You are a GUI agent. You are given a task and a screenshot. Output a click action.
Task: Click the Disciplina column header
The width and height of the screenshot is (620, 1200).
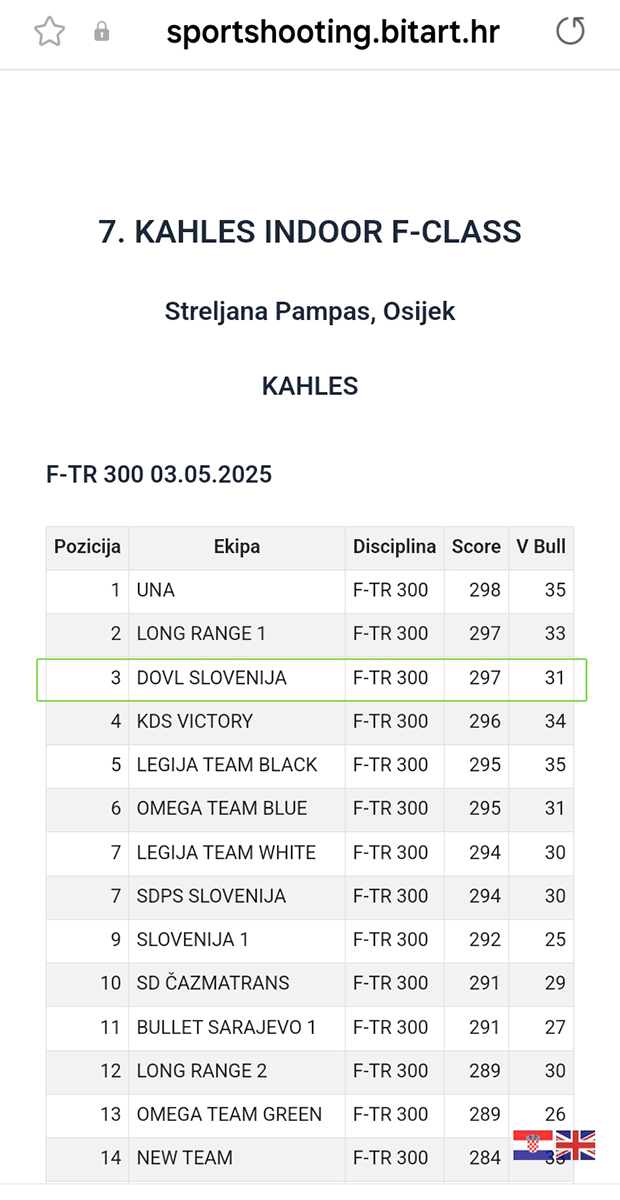(x=394, y=547)
